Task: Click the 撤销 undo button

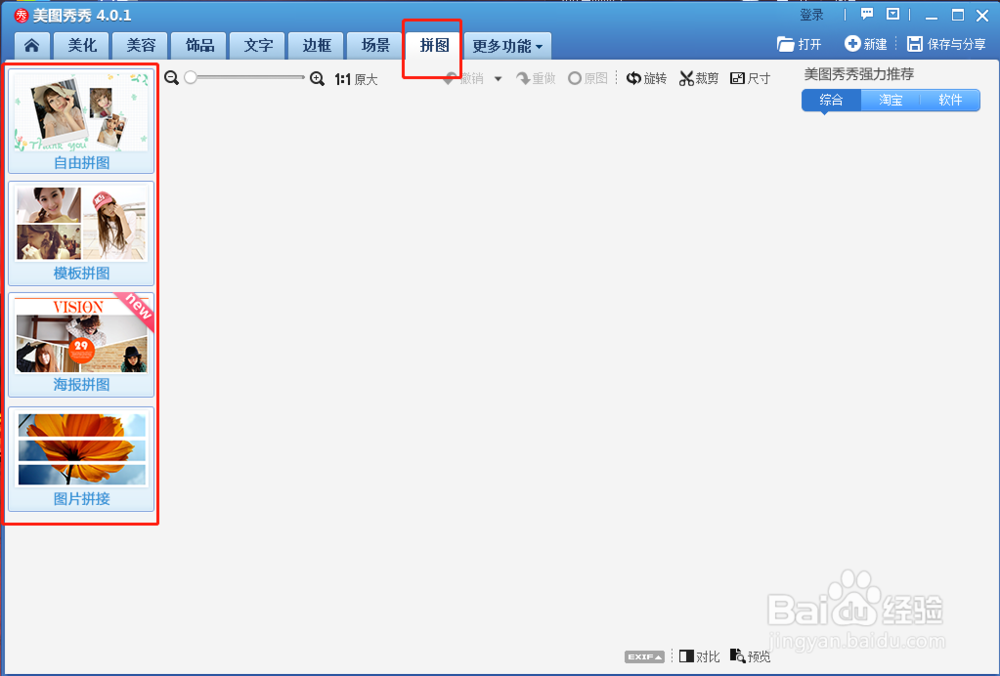Action: pyautogui.click(x=464, y=78)
